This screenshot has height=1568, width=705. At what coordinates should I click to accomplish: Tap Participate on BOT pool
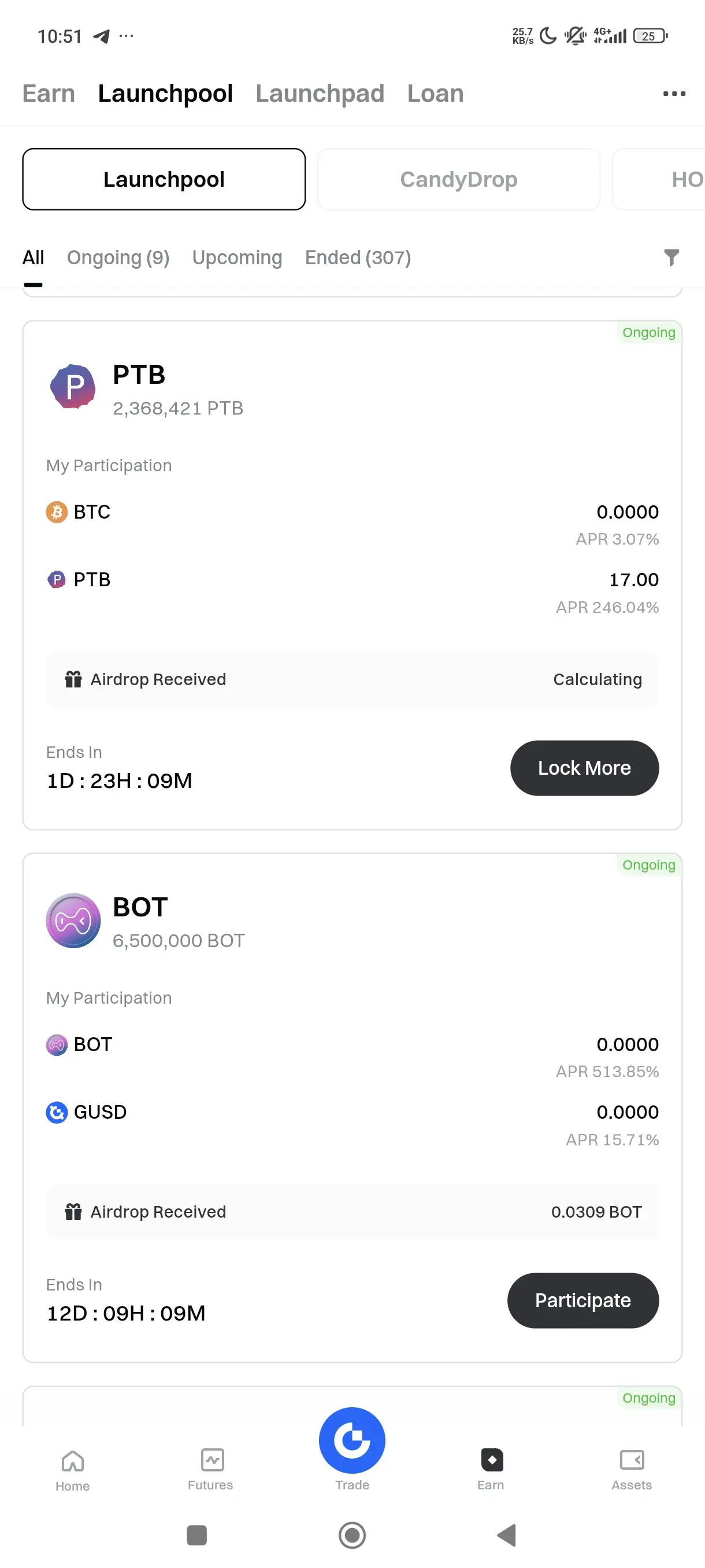(x=582, y=1300)
